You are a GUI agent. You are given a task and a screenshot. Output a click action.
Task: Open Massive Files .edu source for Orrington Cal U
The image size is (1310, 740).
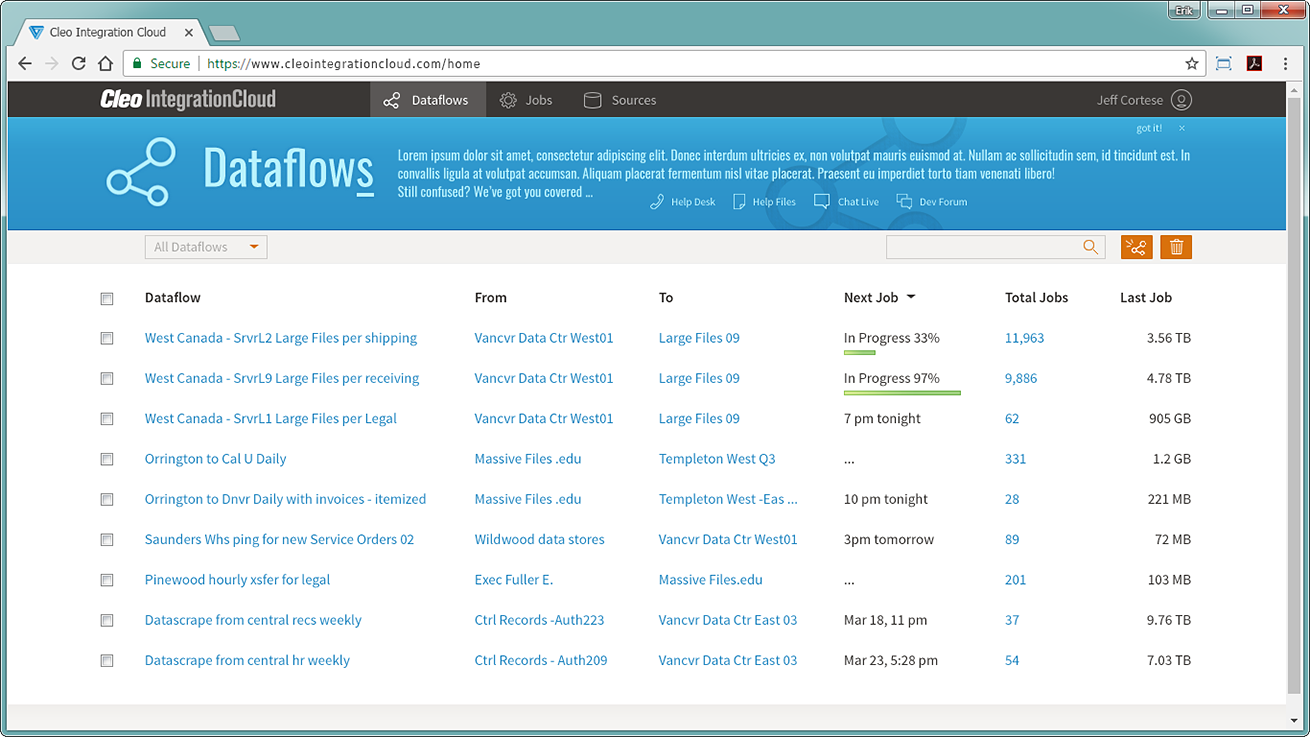tap(528, 459)
